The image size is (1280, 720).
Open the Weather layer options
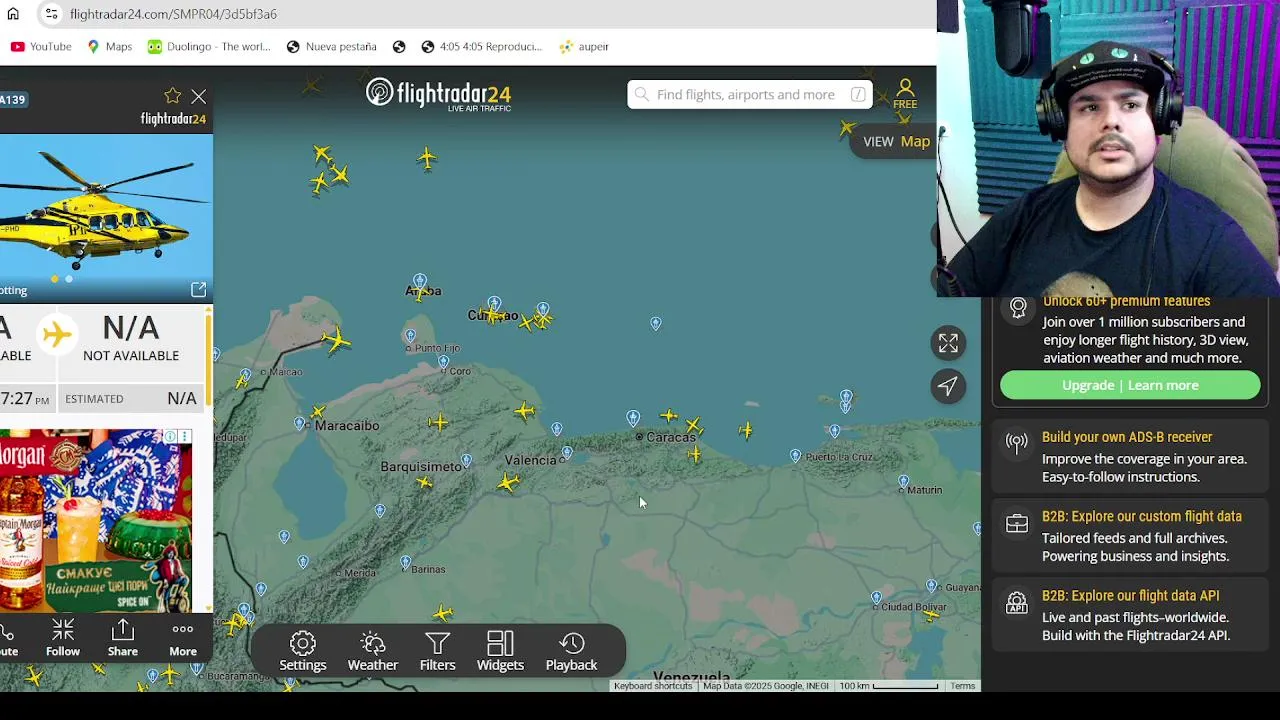(x=373, y=652)
